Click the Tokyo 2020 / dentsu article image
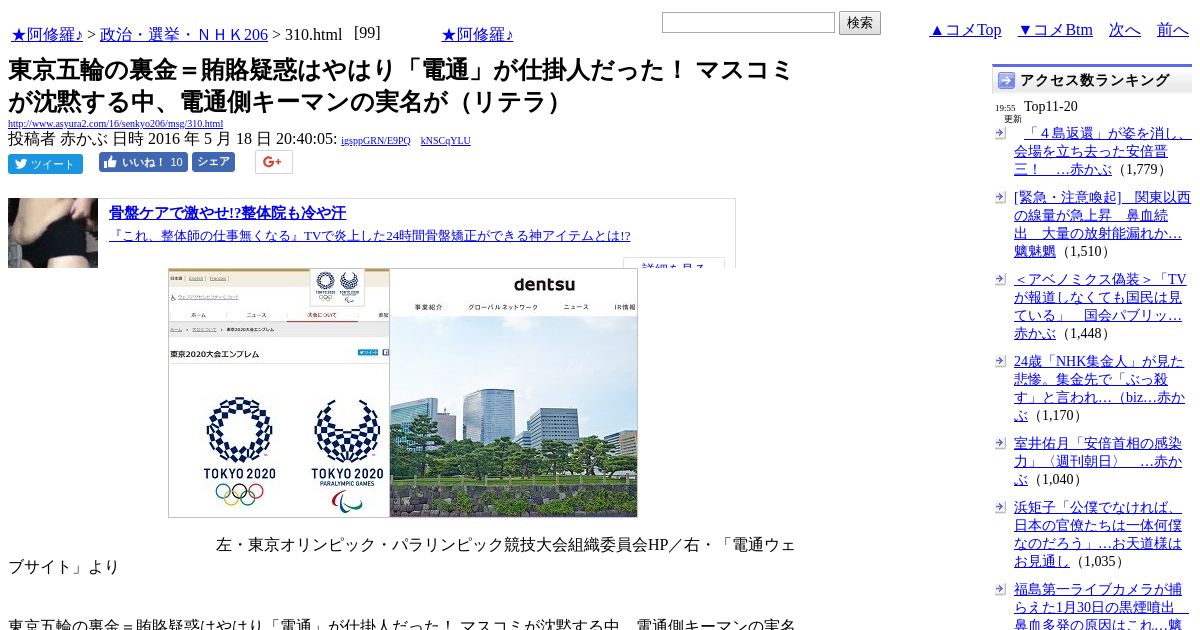The width and height of the screenshot is (1200, 630). (403, 393)
